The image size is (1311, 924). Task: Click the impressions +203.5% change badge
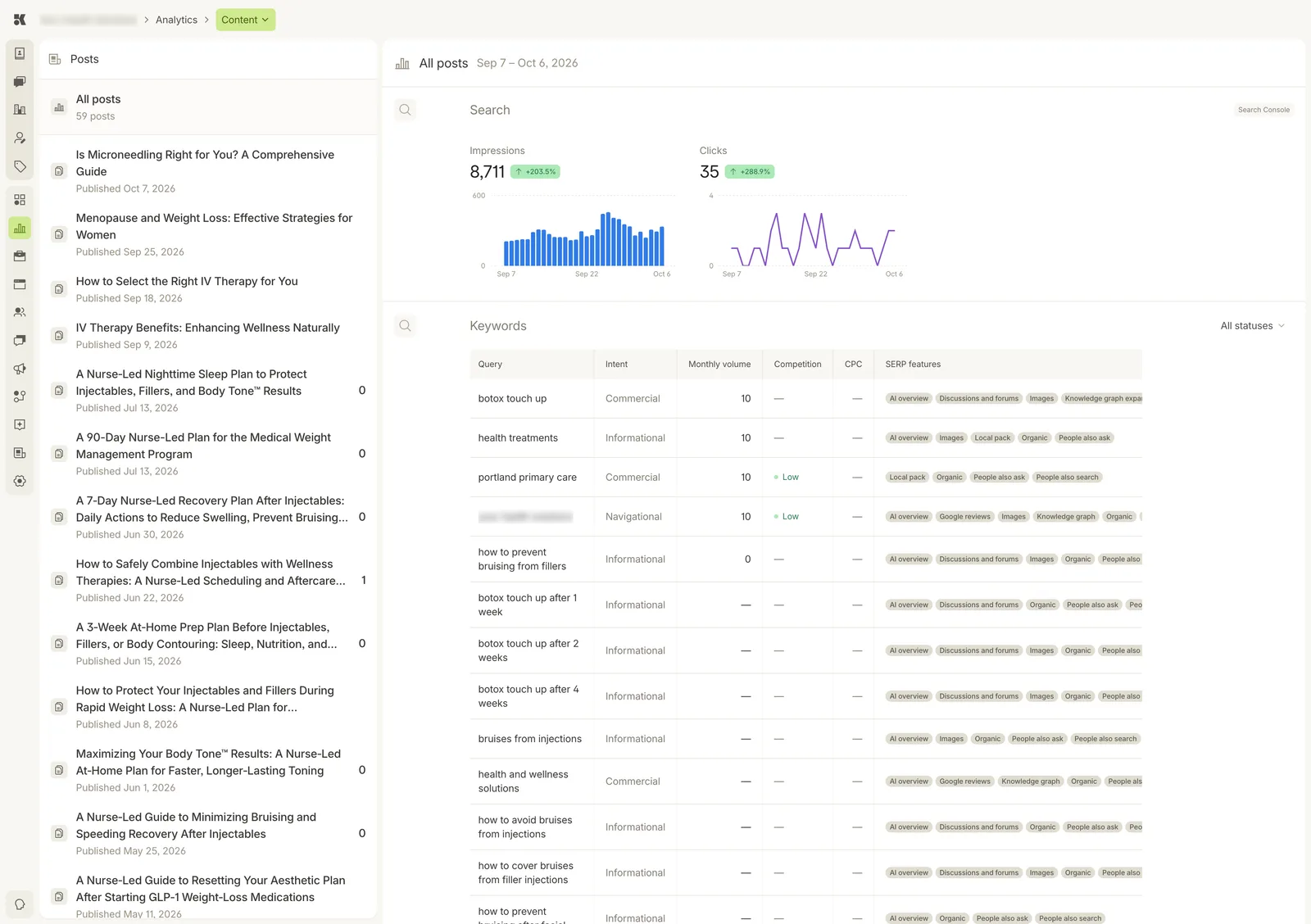click(x=535, y=172)
